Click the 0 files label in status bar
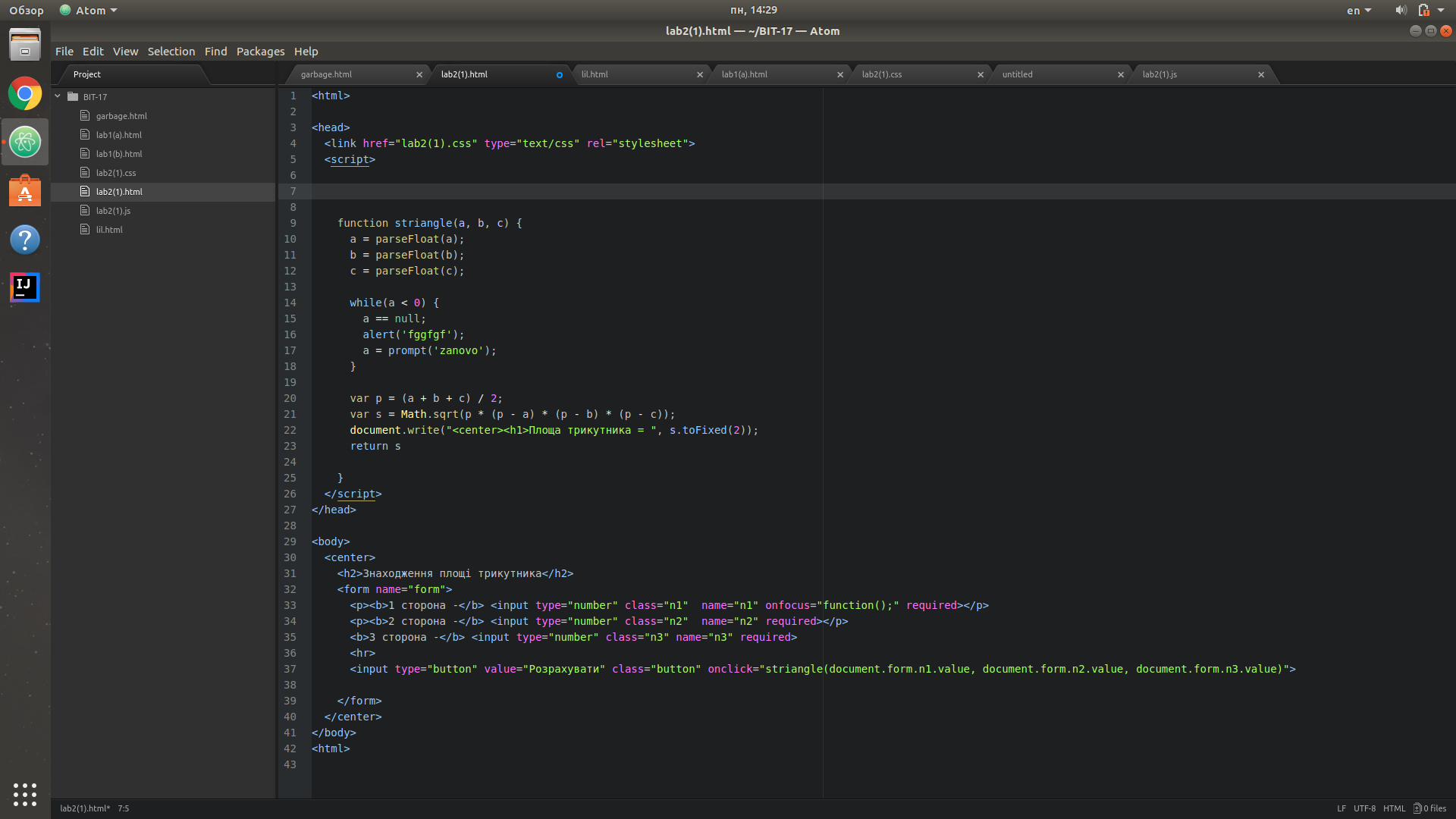The image size is (1456, 819). (1435, 808)
